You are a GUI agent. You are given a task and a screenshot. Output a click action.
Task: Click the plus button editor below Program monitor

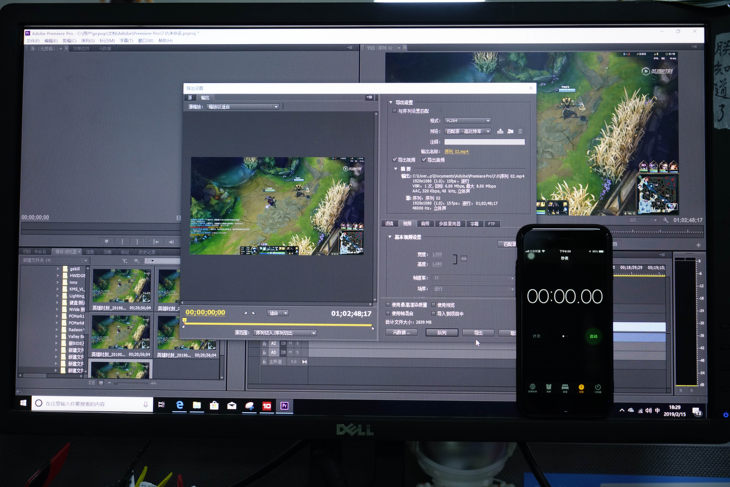698,244
